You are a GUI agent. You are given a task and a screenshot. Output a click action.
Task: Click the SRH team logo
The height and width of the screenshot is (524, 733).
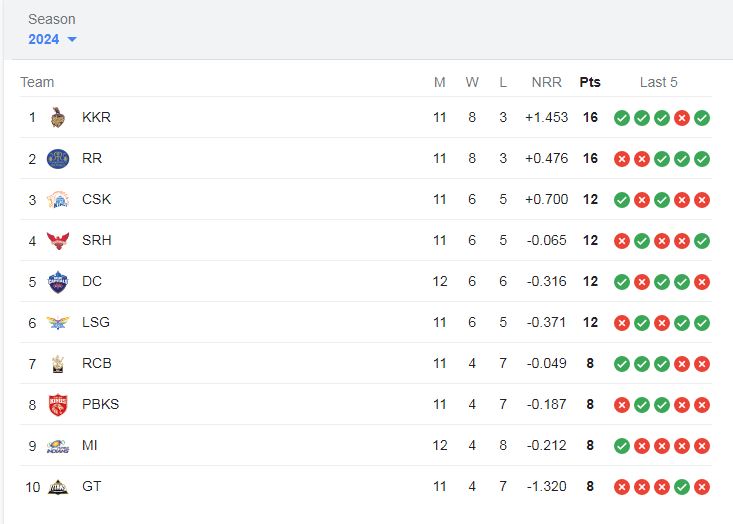pyautogui.click(x=58, y=241)
